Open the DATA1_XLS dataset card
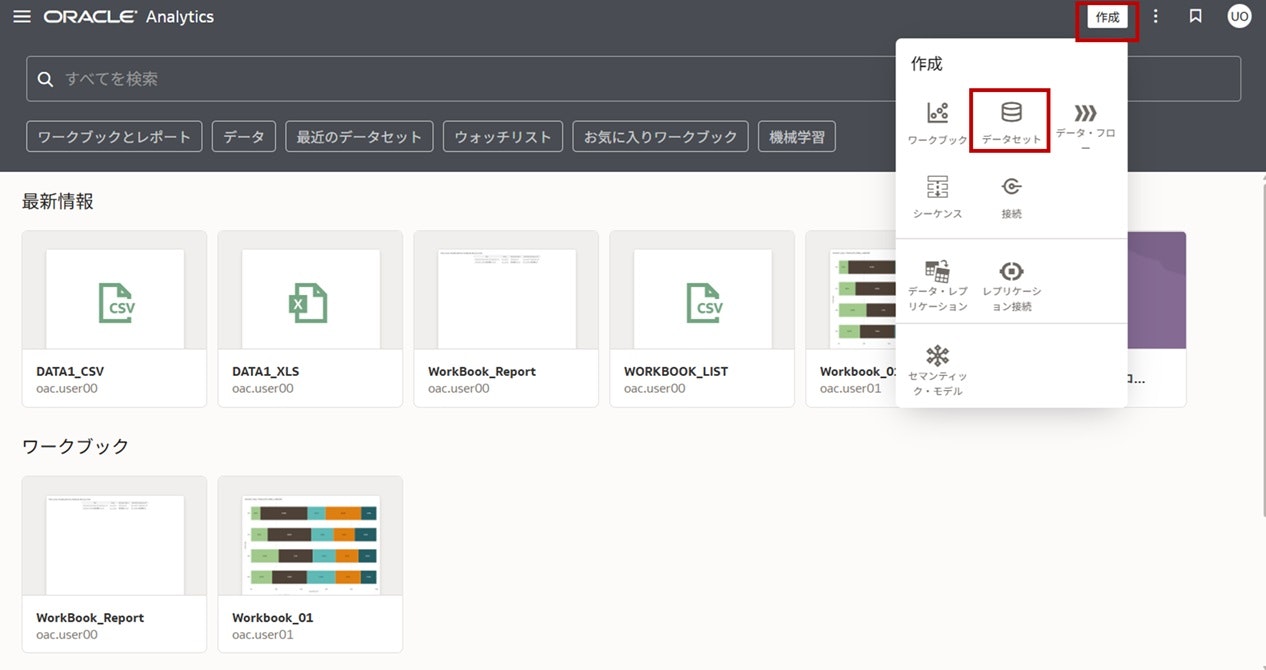The width and height of the screenshot is (1266, 670). click(310, 319)
